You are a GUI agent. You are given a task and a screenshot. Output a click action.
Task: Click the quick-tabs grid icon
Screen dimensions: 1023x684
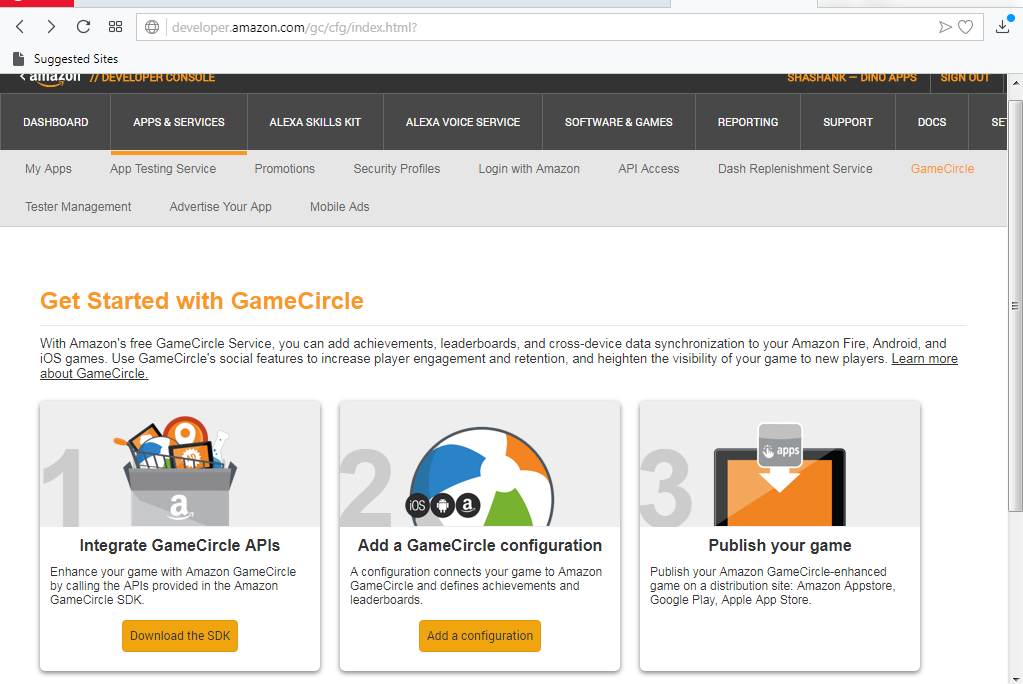(115, 27)
